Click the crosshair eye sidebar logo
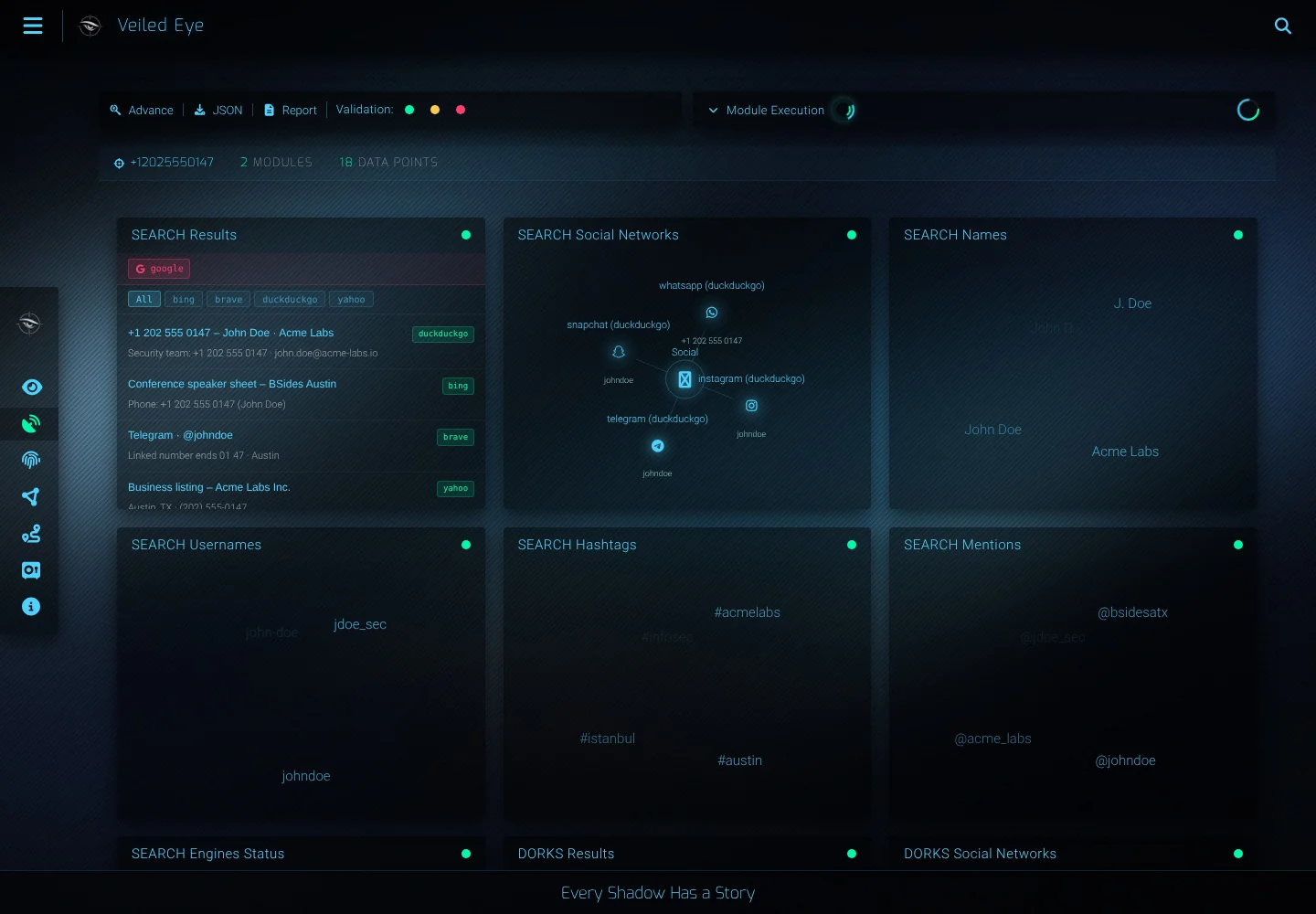Viewport: 1316px width, 914px height. [29, 323]
